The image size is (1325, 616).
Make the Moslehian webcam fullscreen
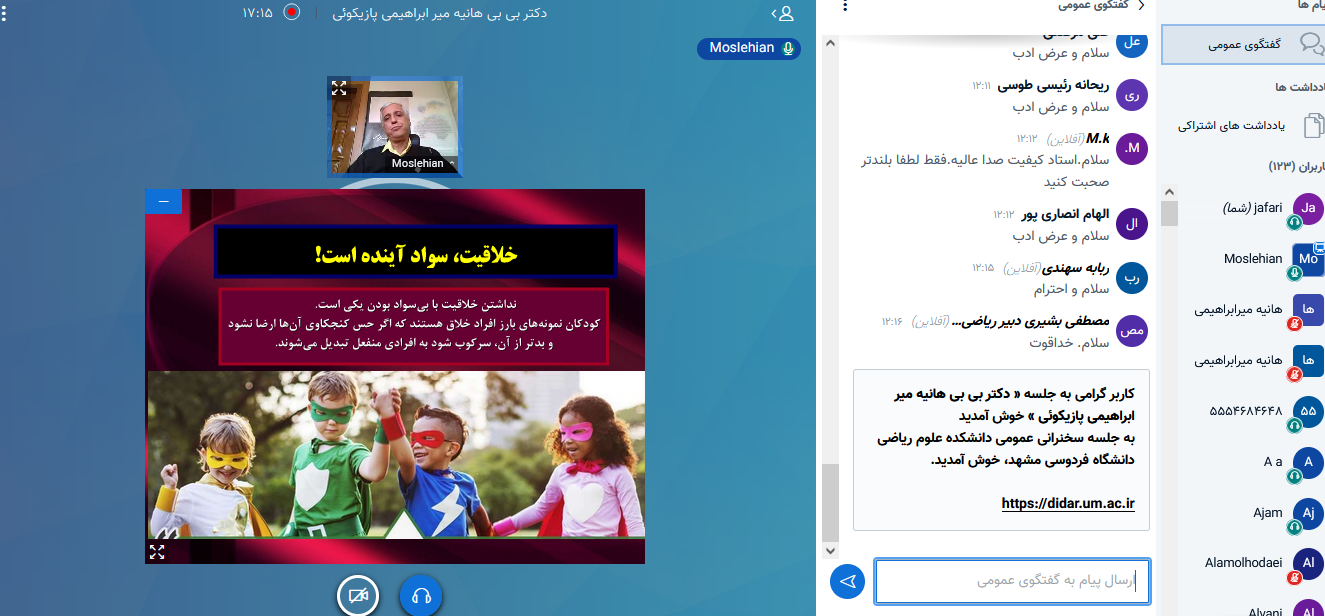point(339,89)
